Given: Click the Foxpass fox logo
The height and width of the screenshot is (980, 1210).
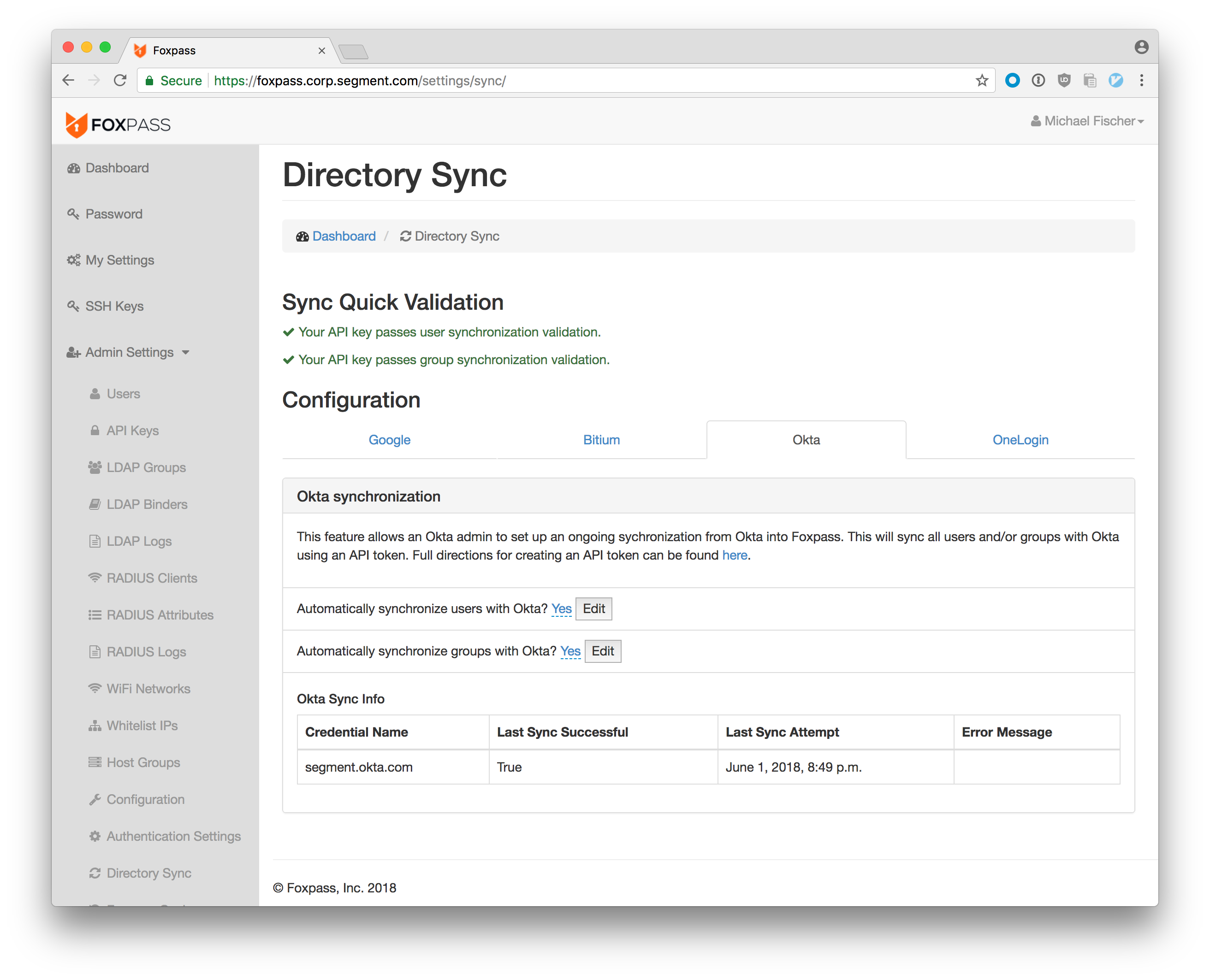Looking at the screenshot, I should click(76, 124).
